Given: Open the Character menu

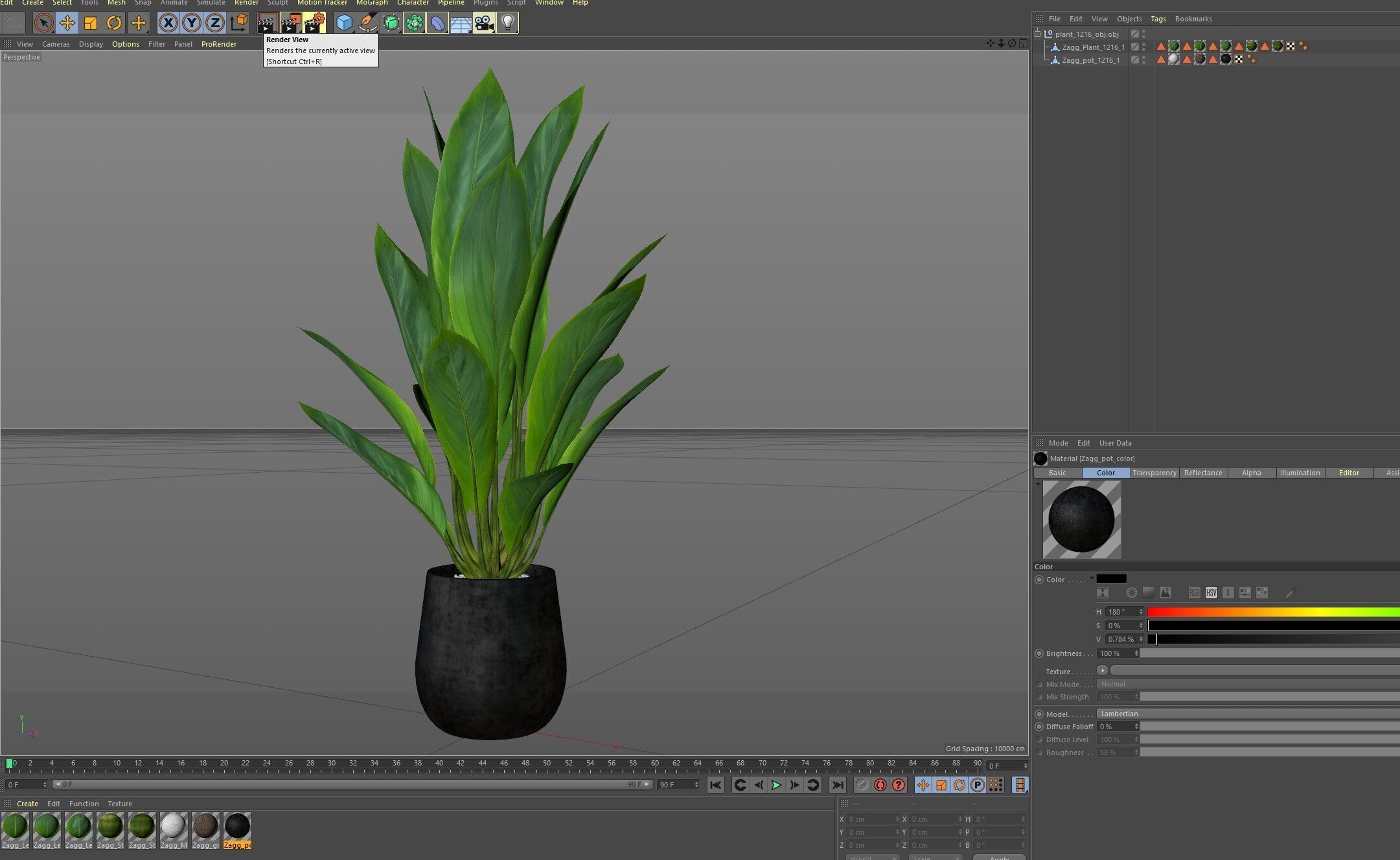Looking at the screenshot, I should [x=413, y=3].
